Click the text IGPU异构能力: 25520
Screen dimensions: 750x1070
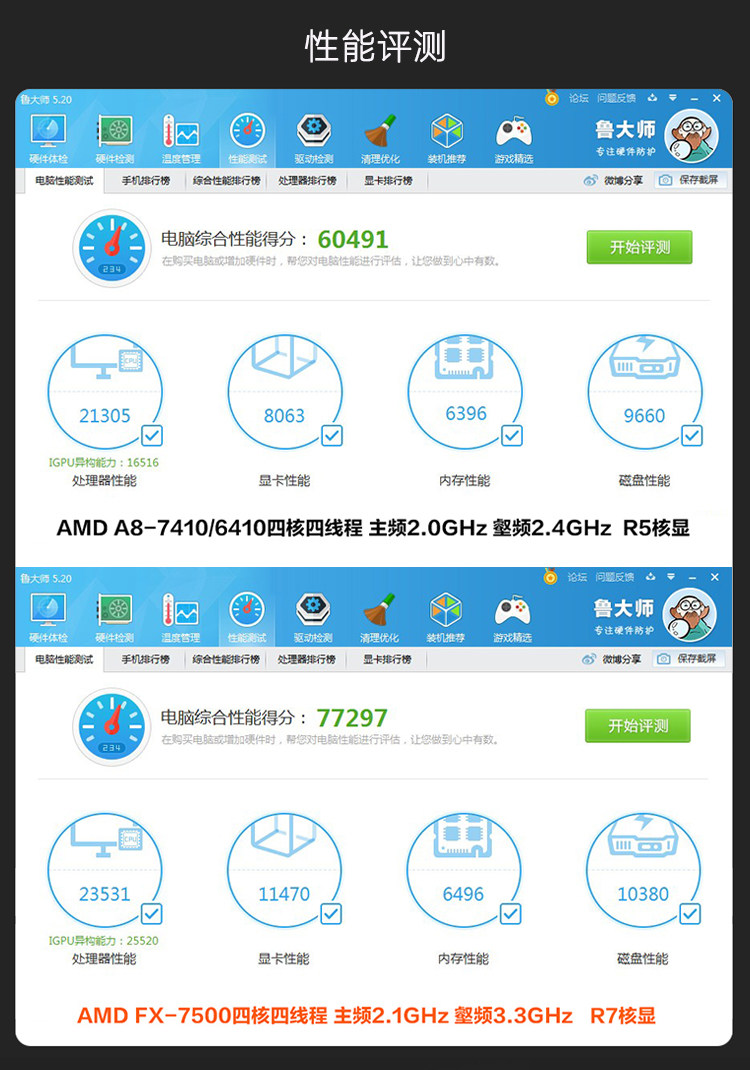coord(103,940)
